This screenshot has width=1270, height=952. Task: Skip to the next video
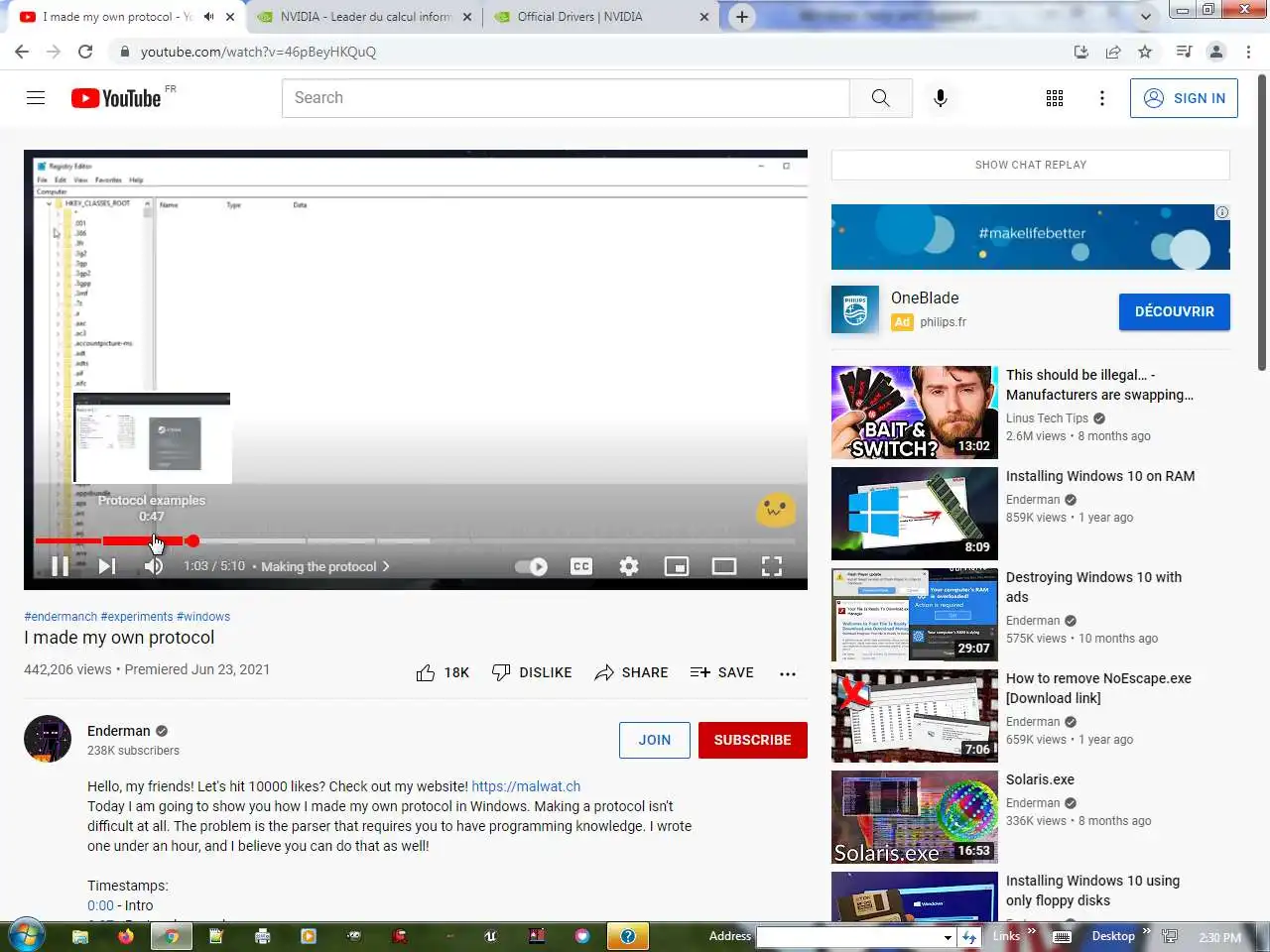(107, 566)
